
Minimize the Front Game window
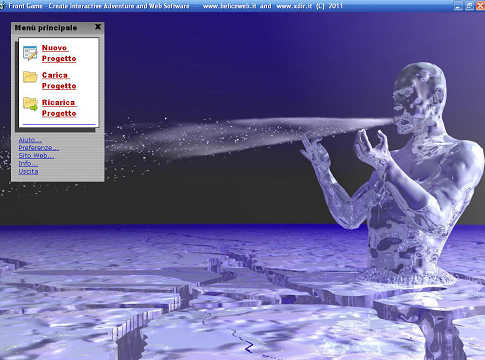click(459, 5)
